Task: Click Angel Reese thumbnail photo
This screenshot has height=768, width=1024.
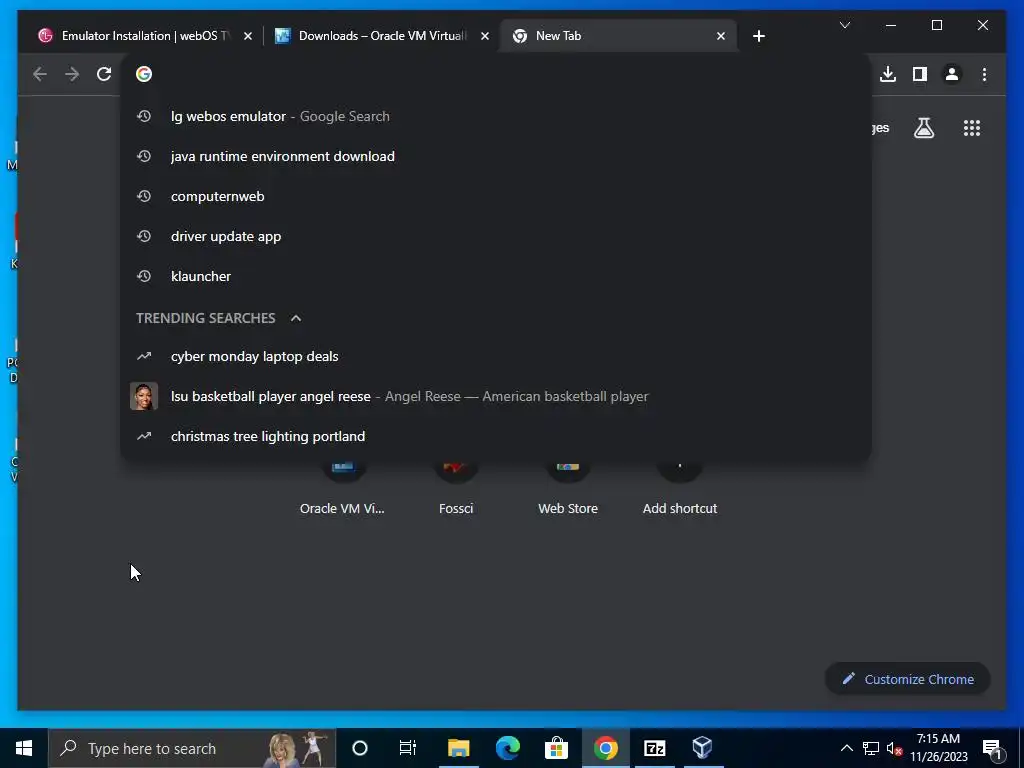Action: tap(144, 396)
